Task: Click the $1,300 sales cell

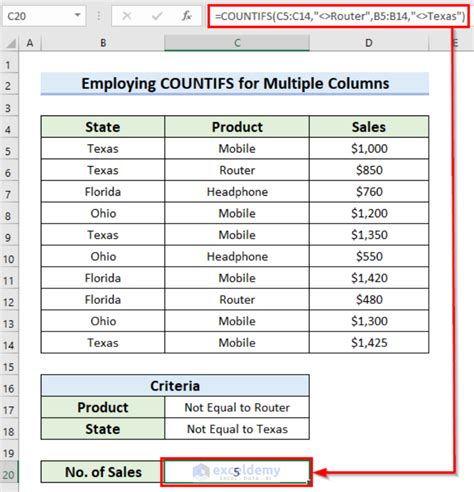Action: point(369,321)
